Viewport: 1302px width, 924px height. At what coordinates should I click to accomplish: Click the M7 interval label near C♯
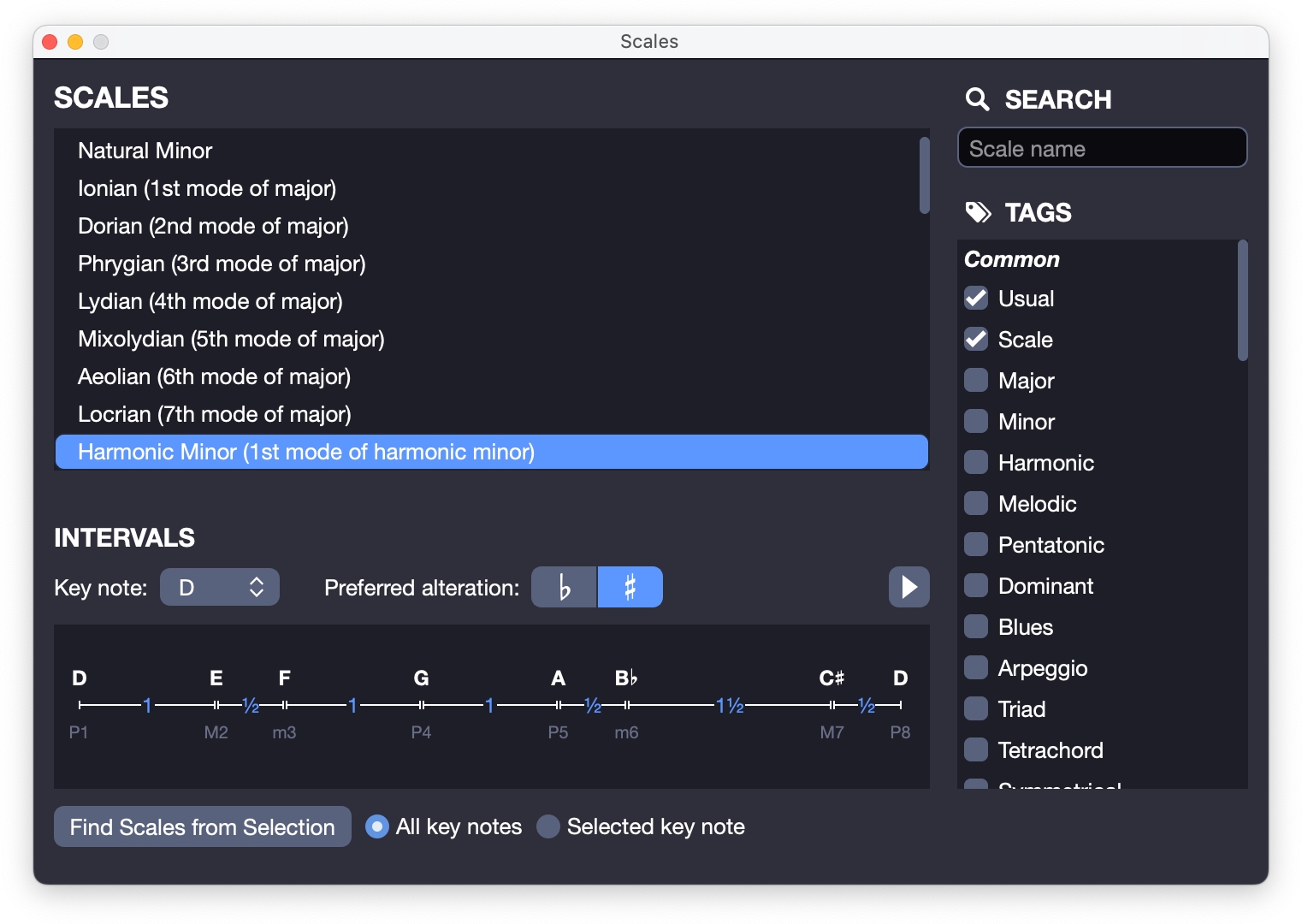point(832,732)
